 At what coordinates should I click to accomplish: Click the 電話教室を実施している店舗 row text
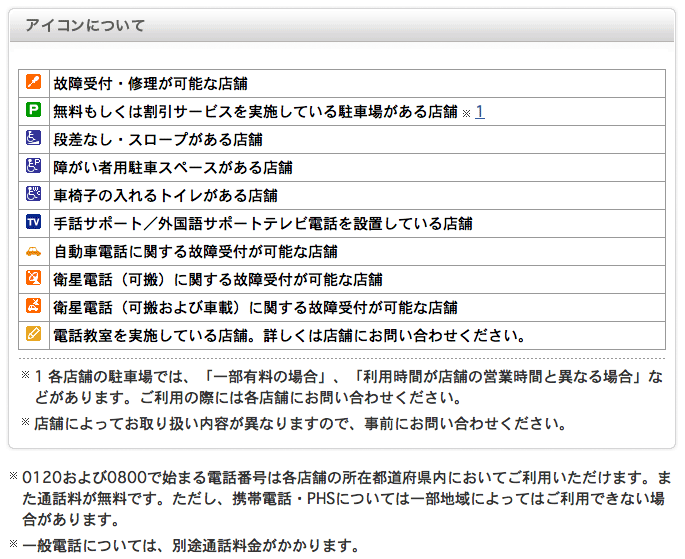pyautogui.click(x=289, y=335)
